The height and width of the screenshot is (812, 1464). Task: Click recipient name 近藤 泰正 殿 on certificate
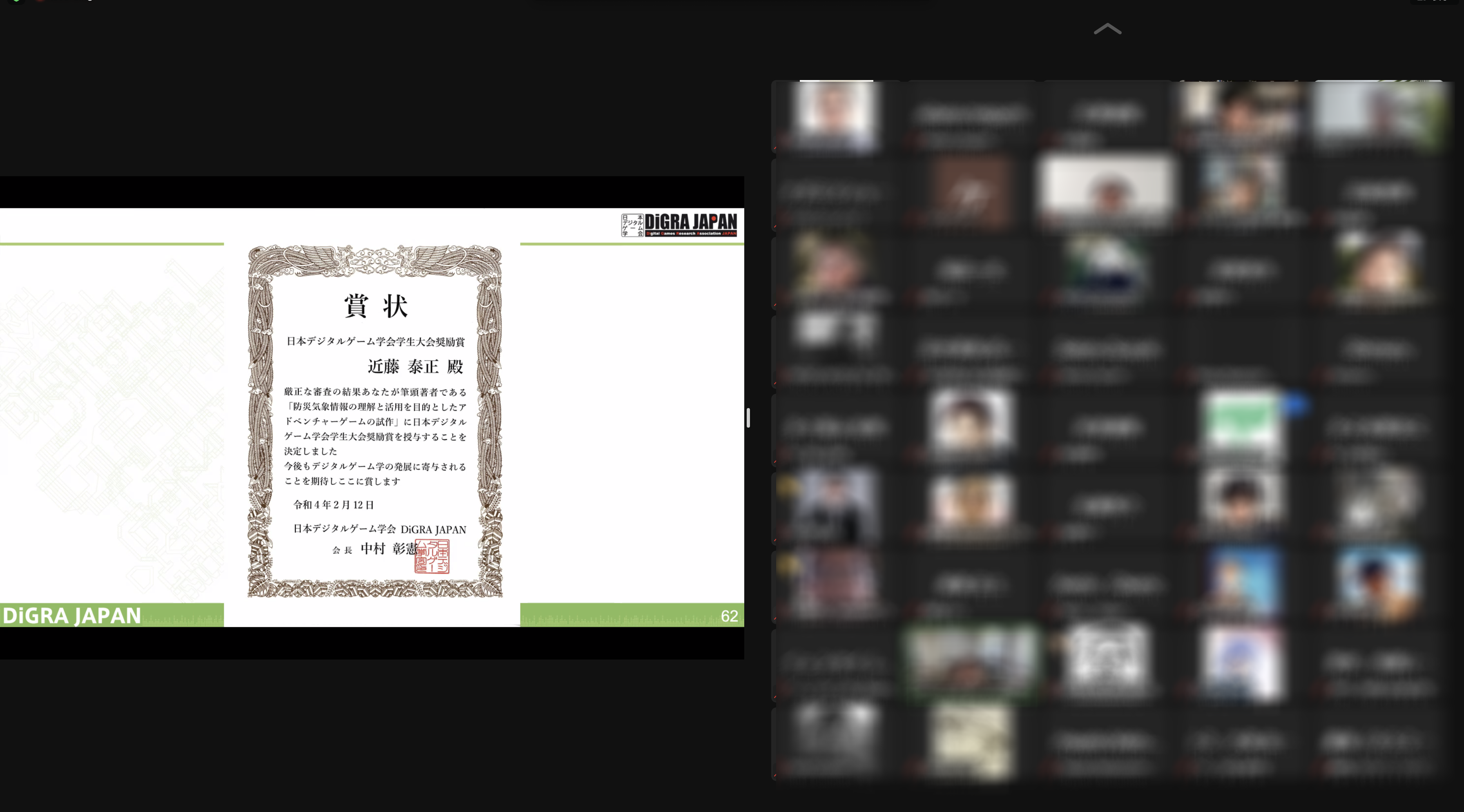[x=415, y=366]
